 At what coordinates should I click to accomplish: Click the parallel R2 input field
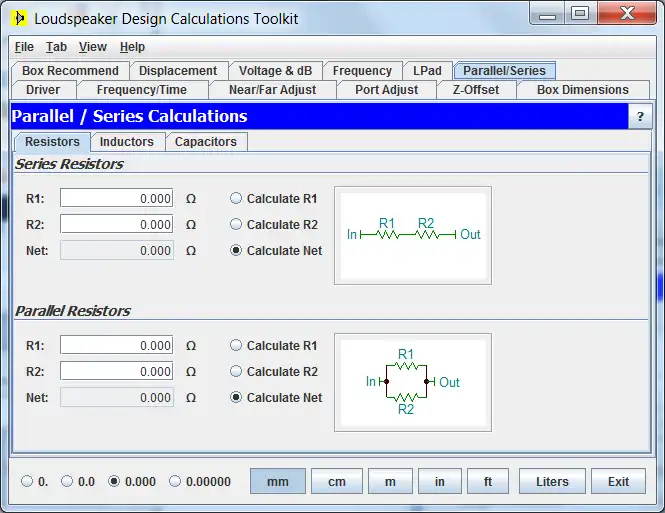[116, 372]
